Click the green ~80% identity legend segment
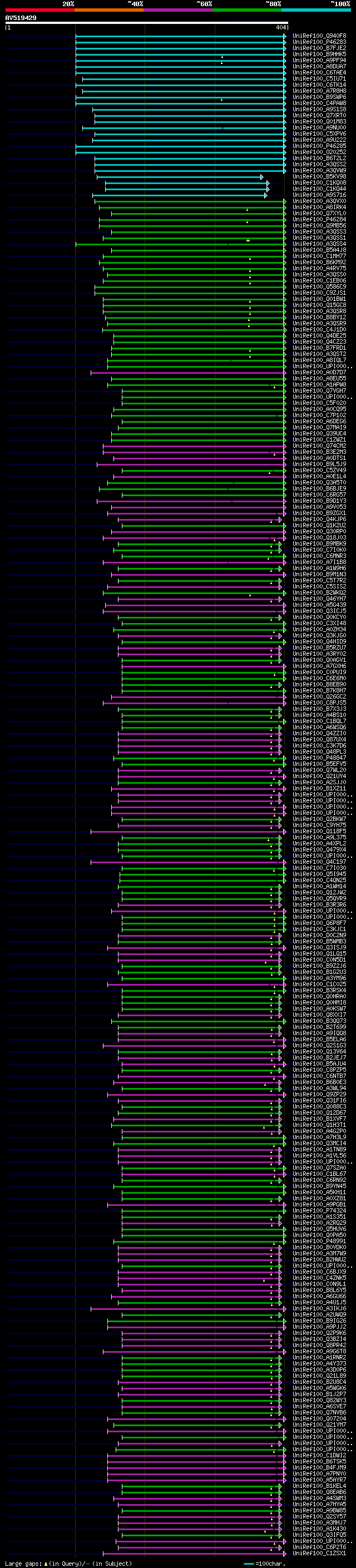356x1568 pixels. (x=247, y=10)
